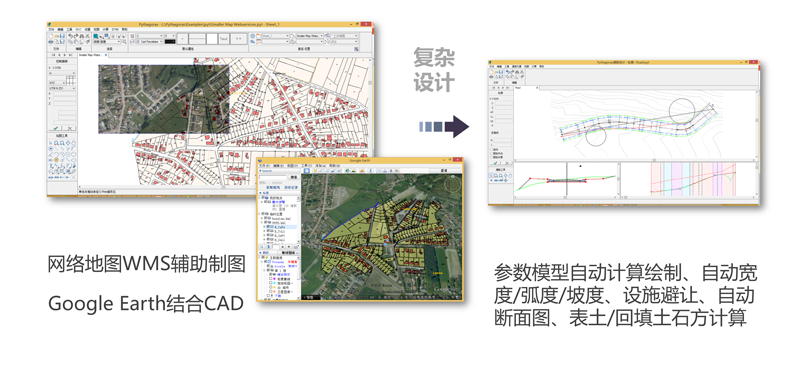Click the green checkmark confirm icon in Pythagoras control panel
Screen dimensions: 800x368
pos(56,128)
